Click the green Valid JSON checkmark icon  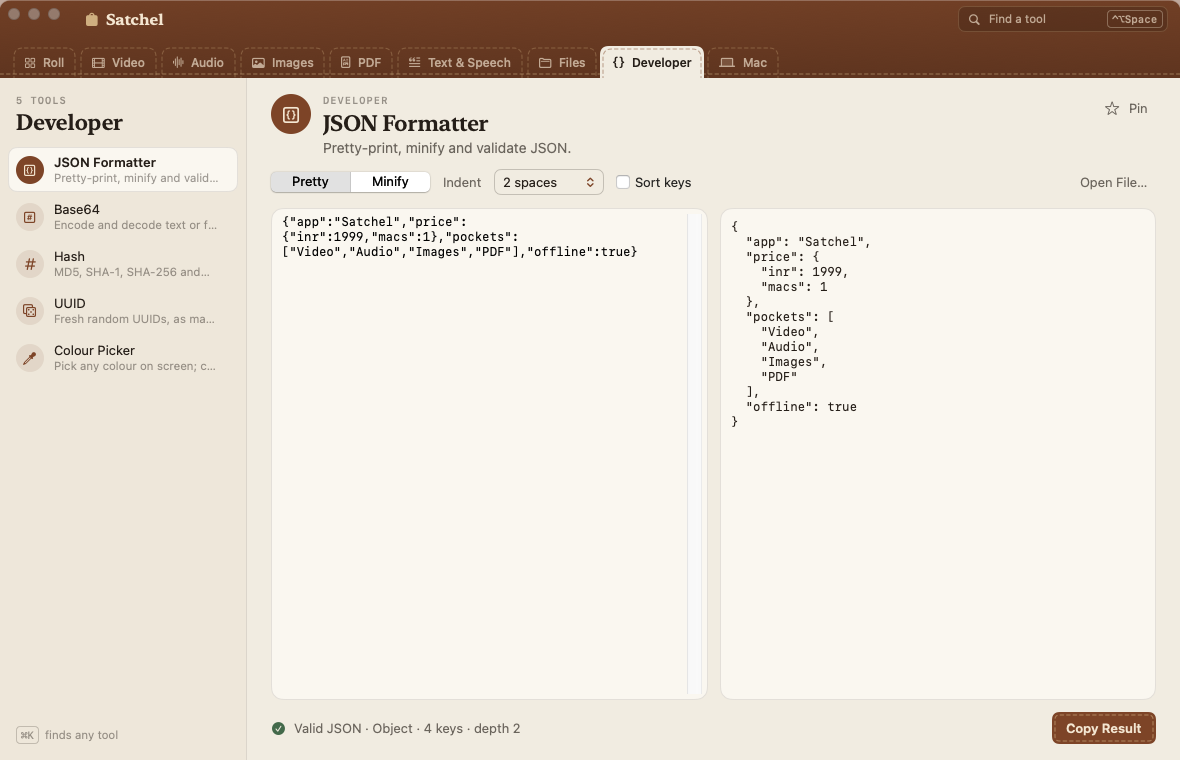[278, 728]
